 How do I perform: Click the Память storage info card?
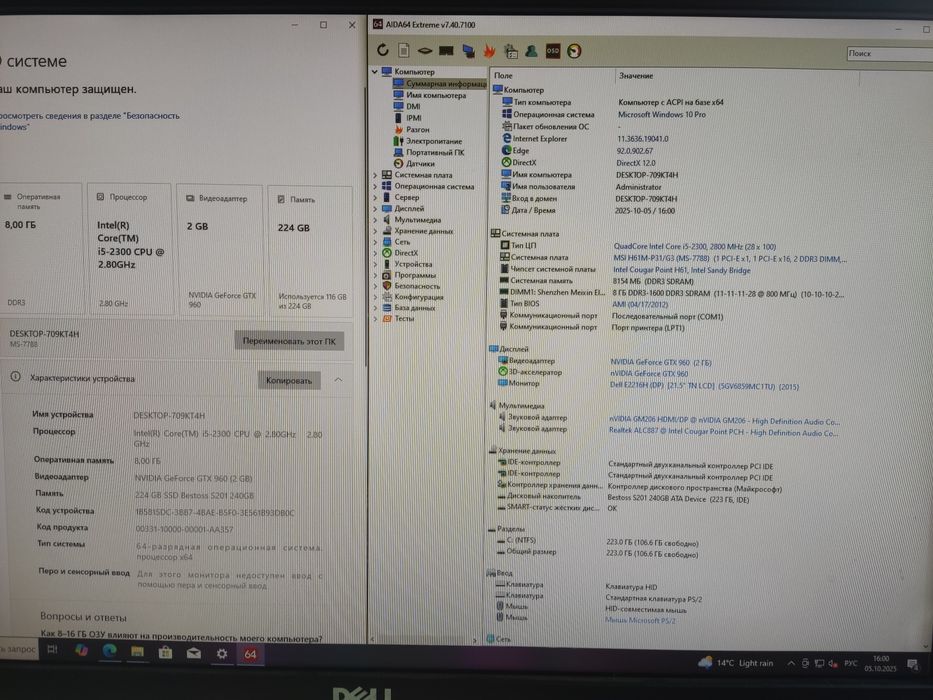pos(311,251)
